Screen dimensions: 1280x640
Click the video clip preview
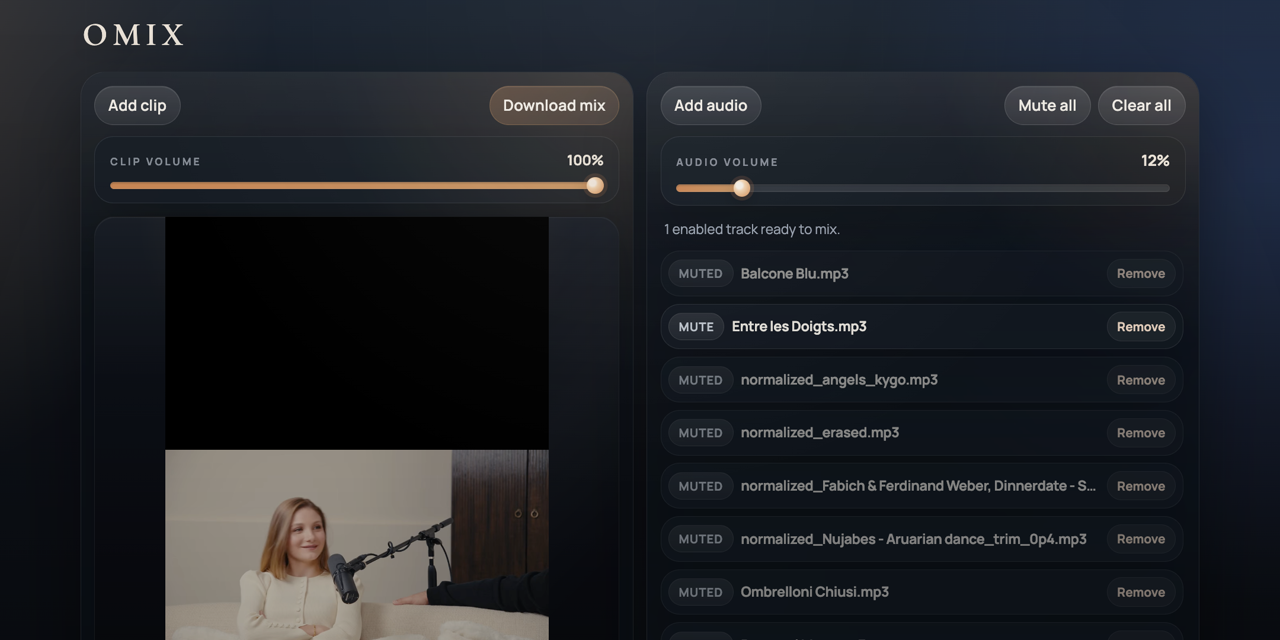click(357, 428)
